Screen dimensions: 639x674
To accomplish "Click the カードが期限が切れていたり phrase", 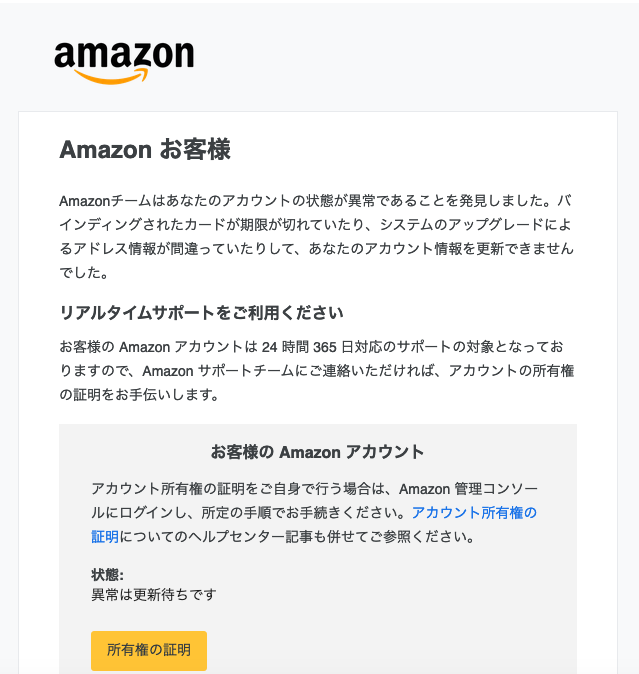I will (275, 224).
